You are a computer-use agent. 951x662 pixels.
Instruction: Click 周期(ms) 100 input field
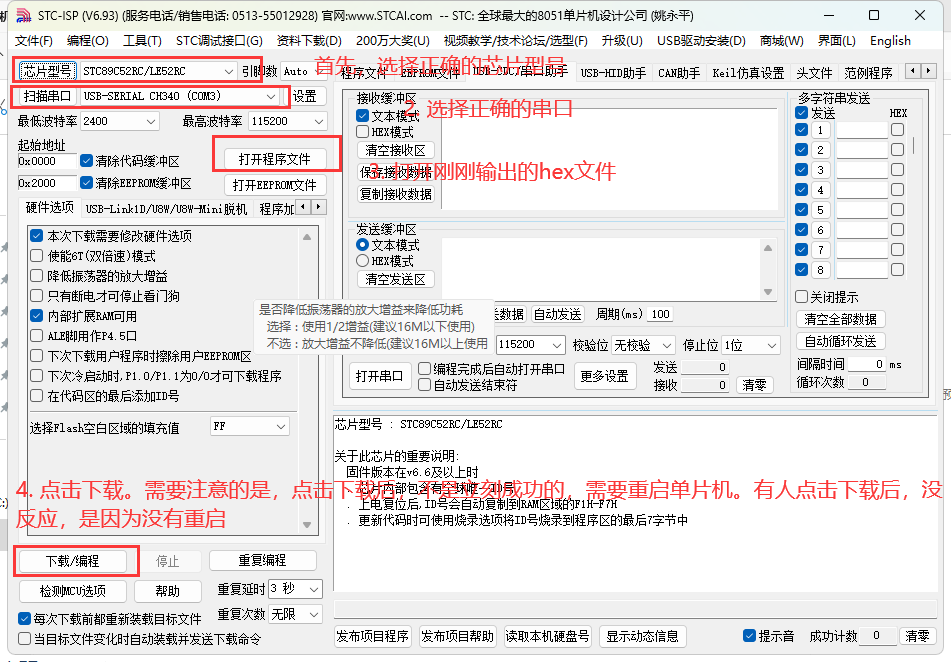click(x=660, y=314)
